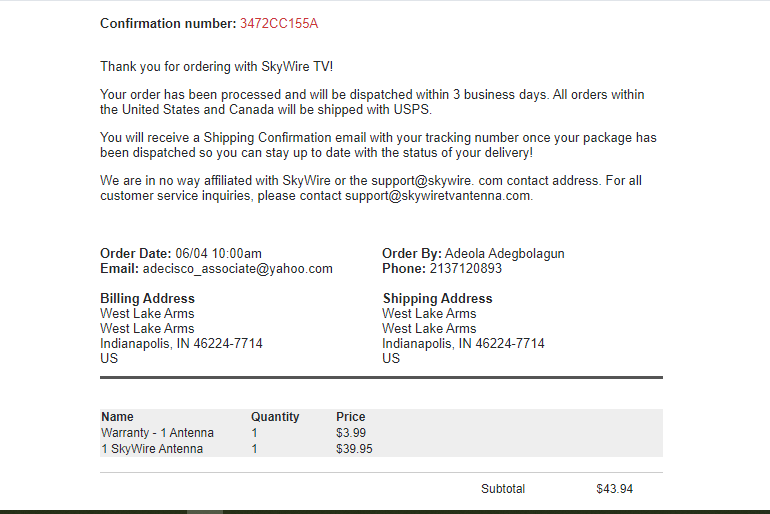Click the thumb in the bottom dark bar
Image resolution: width=770 pixels, height=514 pixels.
pos(205,512)
